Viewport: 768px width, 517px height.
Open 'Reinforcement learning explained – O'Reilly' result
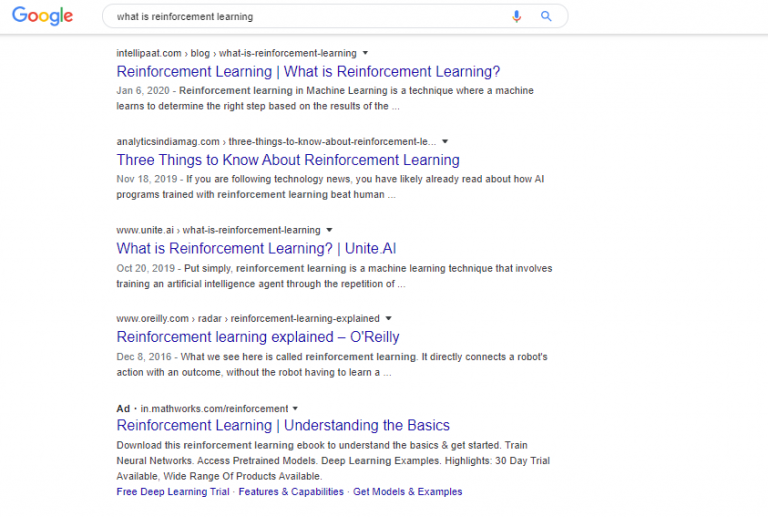pyautogui.click(x=258, y=337)
